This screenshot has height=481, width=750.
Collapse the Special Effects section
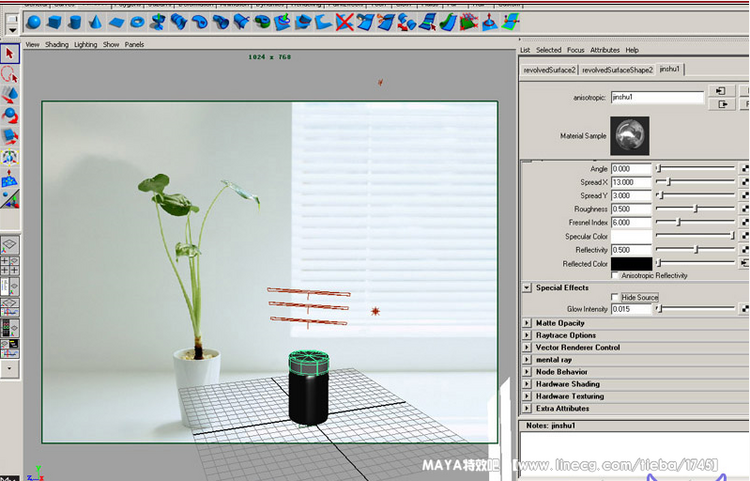point(527,288)
